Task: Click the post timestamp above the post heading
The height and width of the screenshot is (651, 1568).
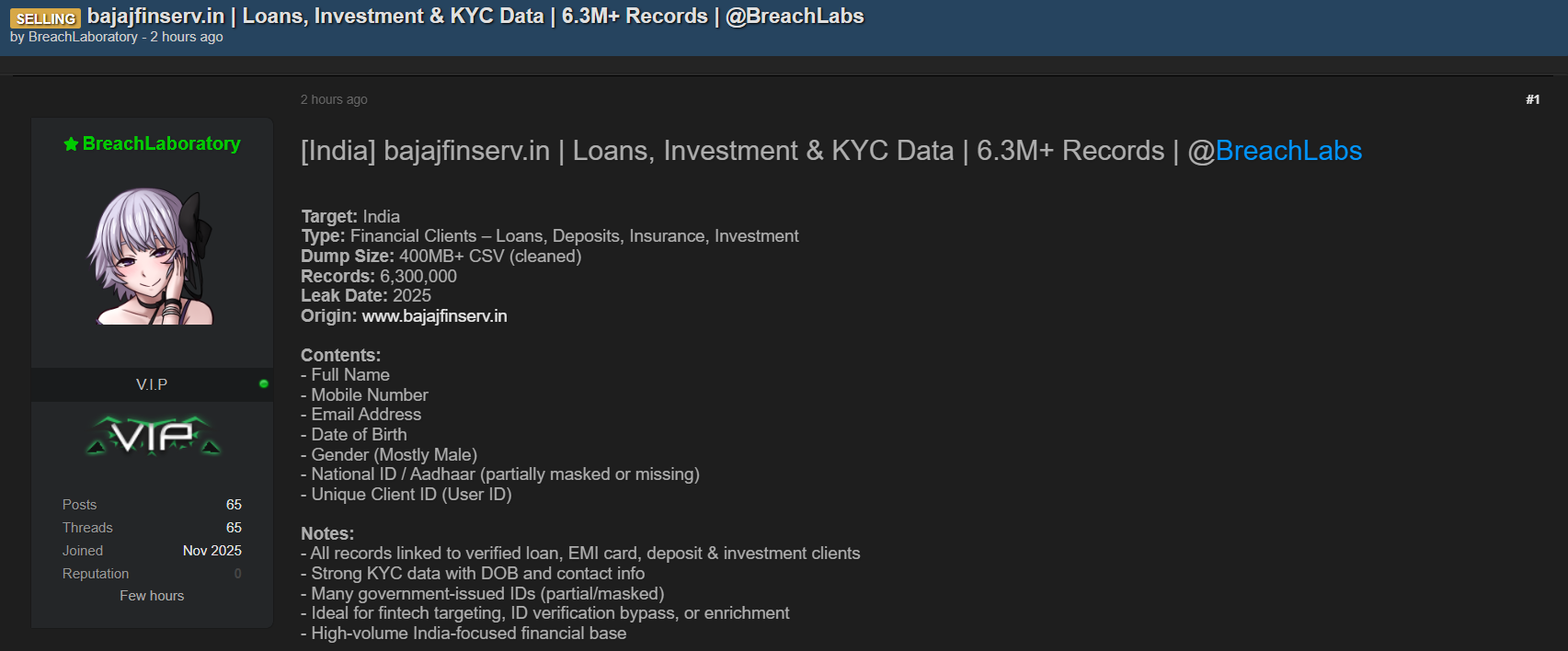Action: [334, 99]
